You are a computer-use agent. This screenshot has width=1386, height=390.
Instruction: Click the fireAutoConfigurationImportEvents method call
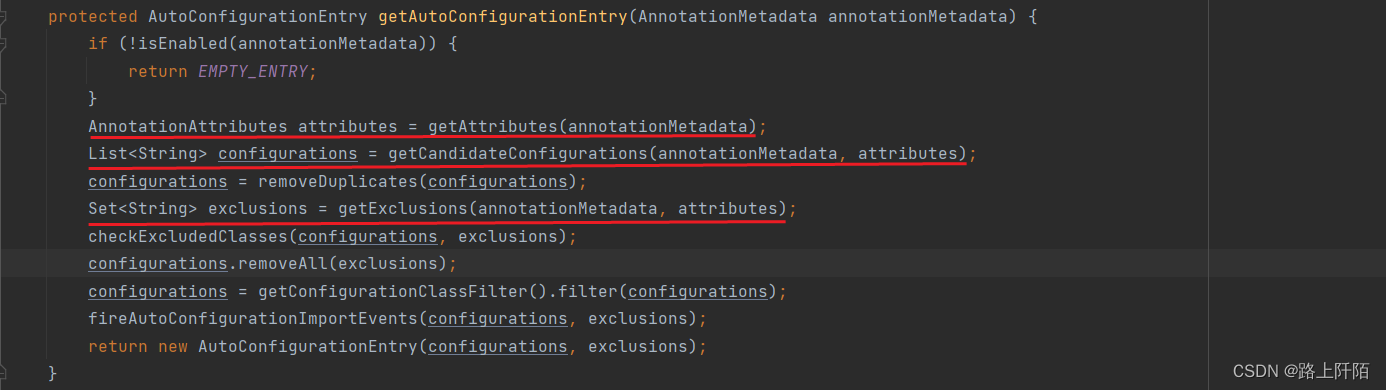coord(253,319)
